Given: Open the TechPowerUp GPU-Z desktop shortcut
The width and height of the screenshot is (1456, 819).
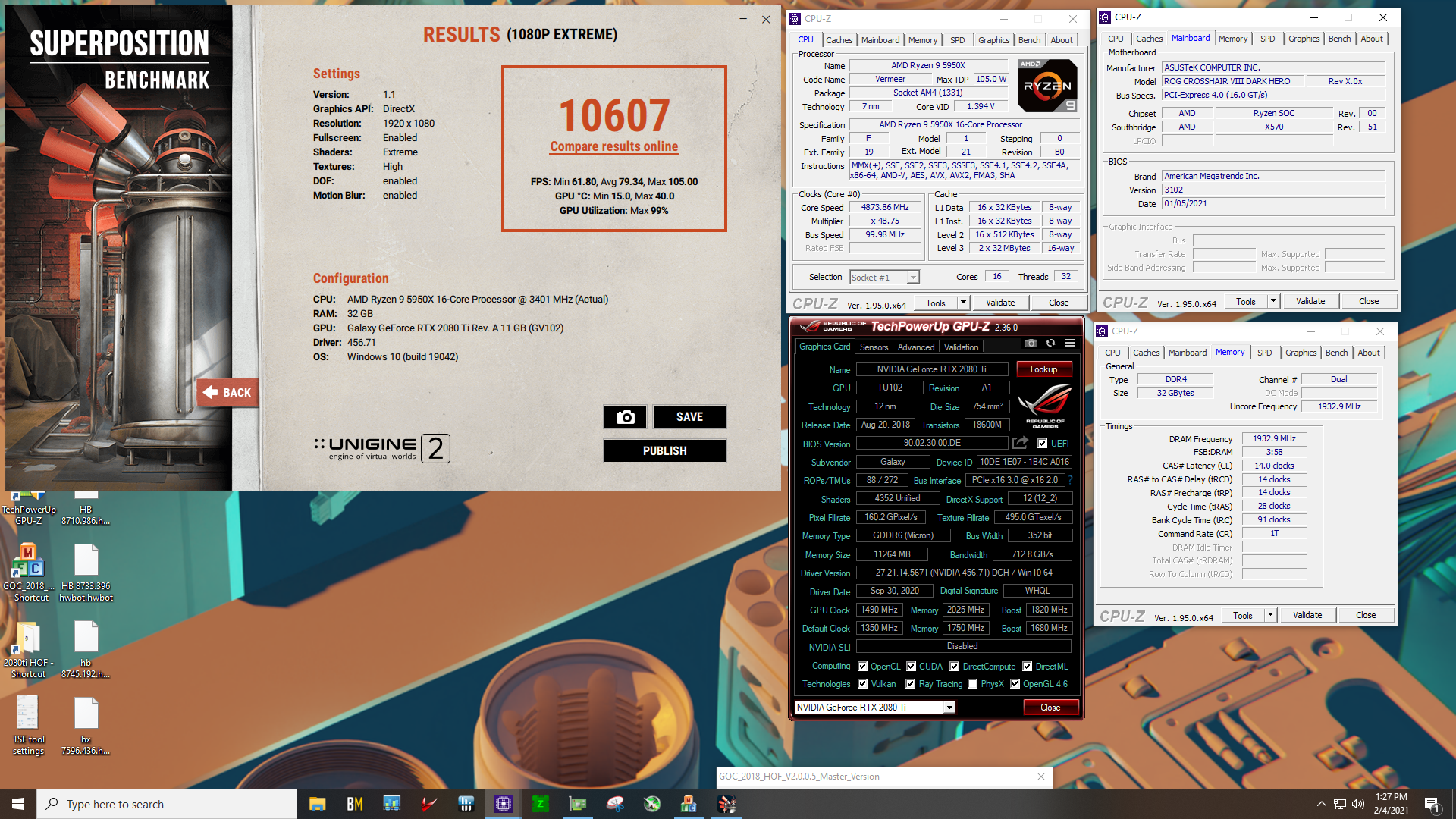Looking at the screenshot, I should [29, 507].
